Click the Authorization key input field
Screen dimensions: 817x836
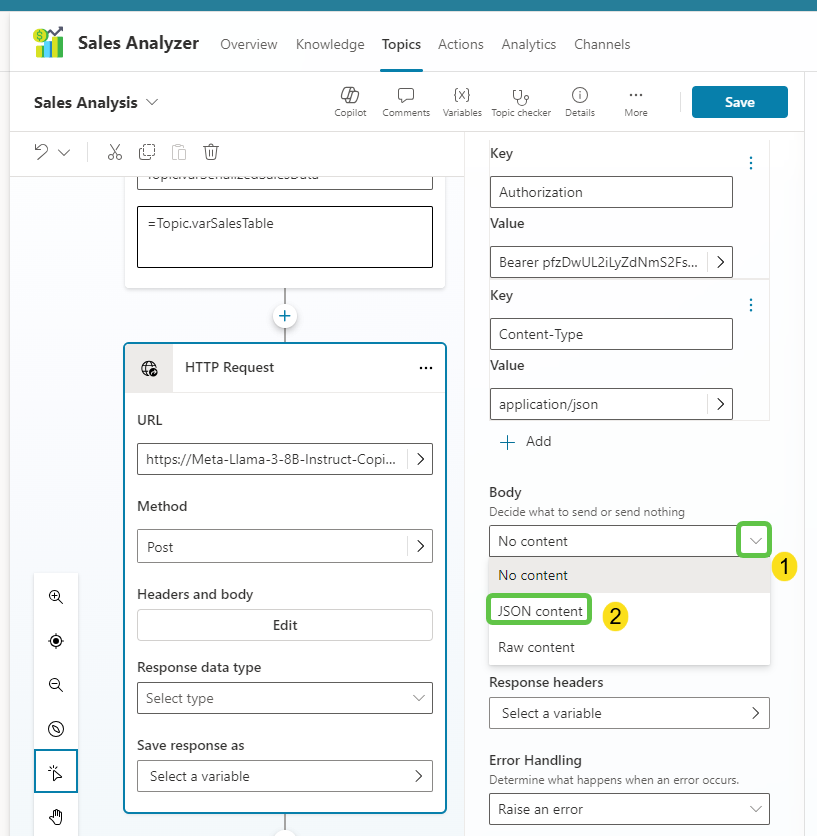(x=611, y=192)
